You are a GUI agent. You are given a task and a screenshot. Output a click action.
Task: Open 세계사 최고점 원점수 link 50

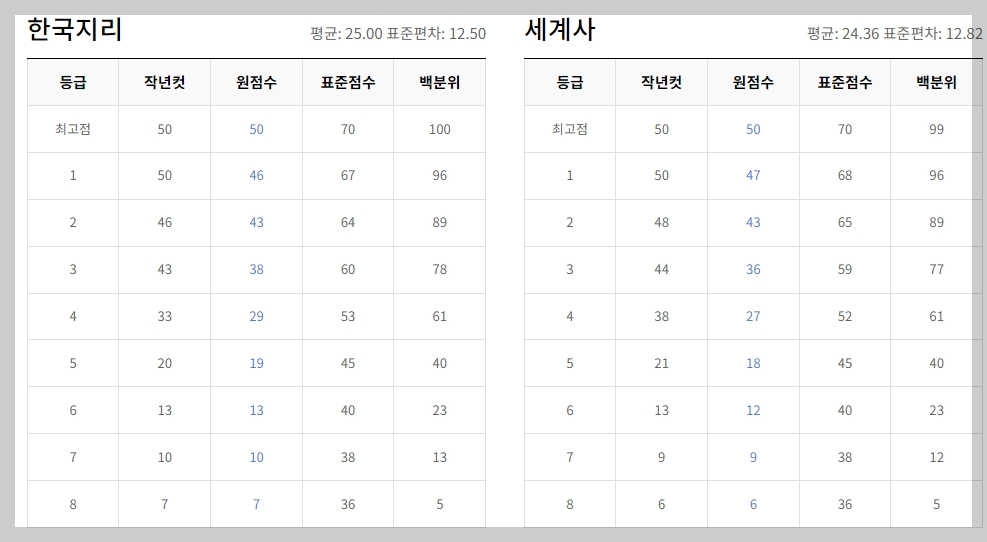753,129
